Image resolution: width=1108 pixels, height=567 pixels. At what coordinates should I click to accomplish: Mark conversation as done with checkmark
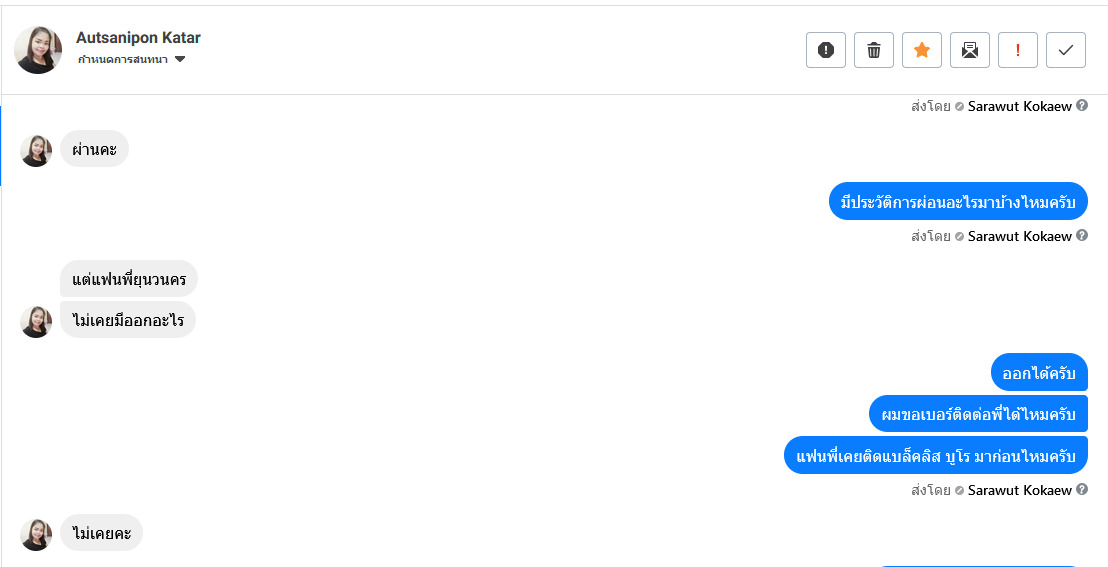pos(1066,50)
